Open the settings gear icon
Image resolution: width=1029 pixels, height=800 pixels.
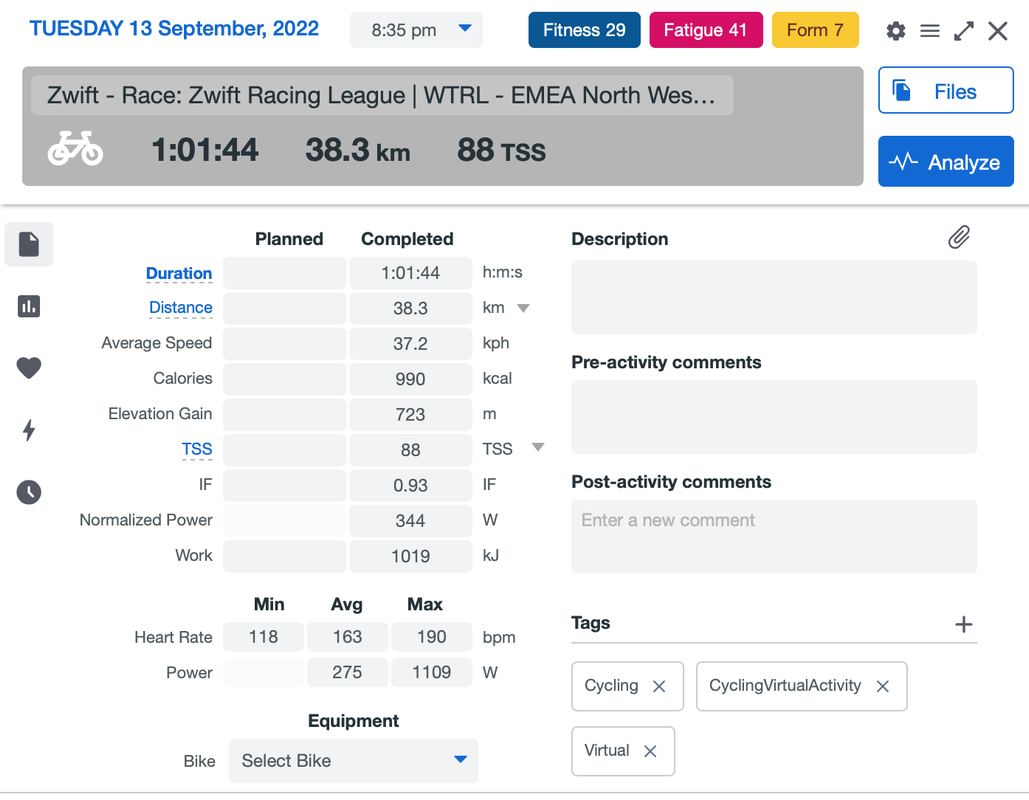point(896,31)
